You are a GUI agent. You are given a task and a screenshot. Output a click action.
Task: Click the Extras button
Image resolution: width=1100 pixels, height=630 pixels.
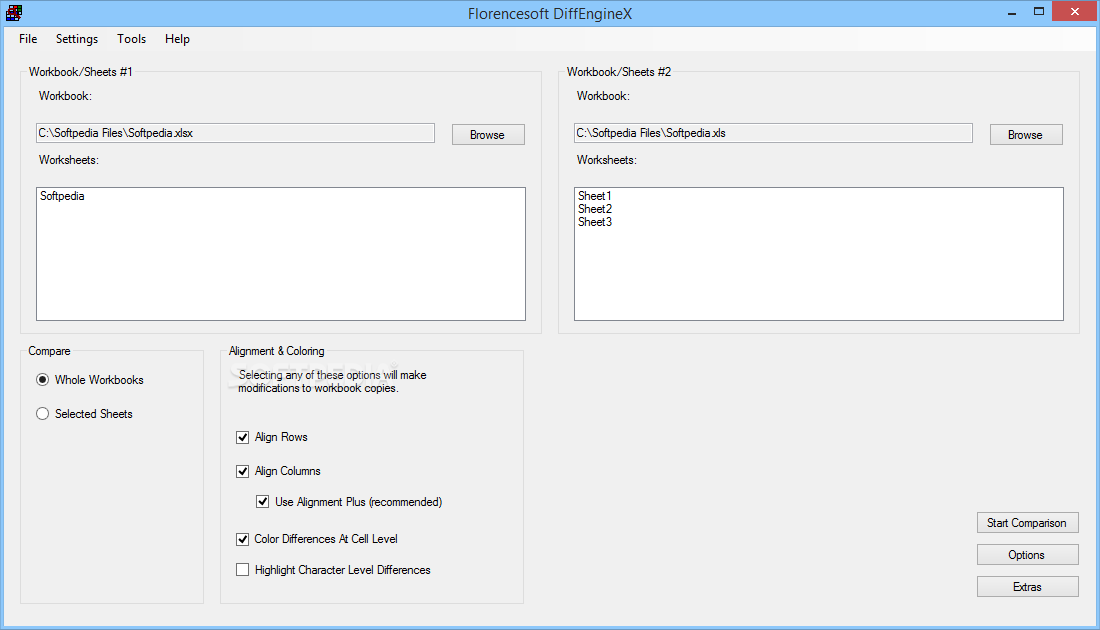1028,587
